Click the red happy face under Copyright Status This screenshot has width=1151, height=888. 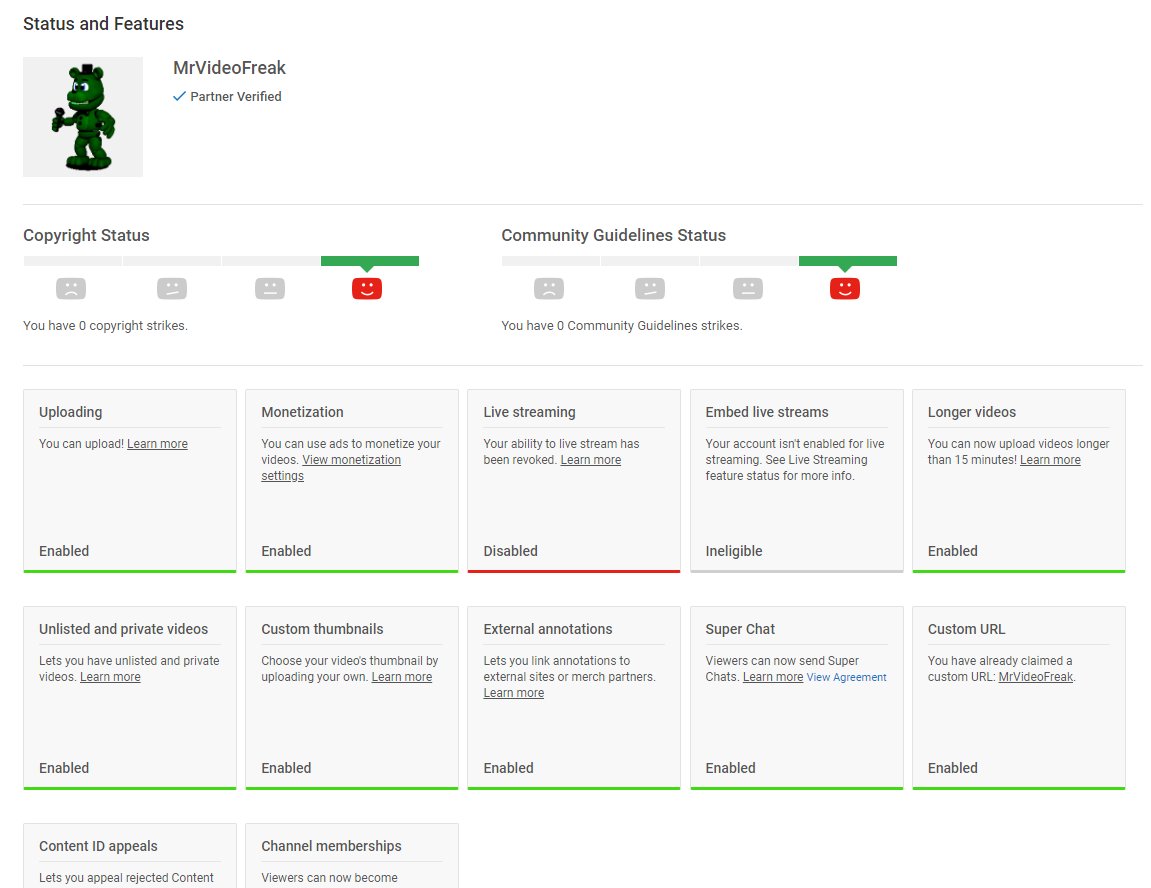[x=367, y=288]
